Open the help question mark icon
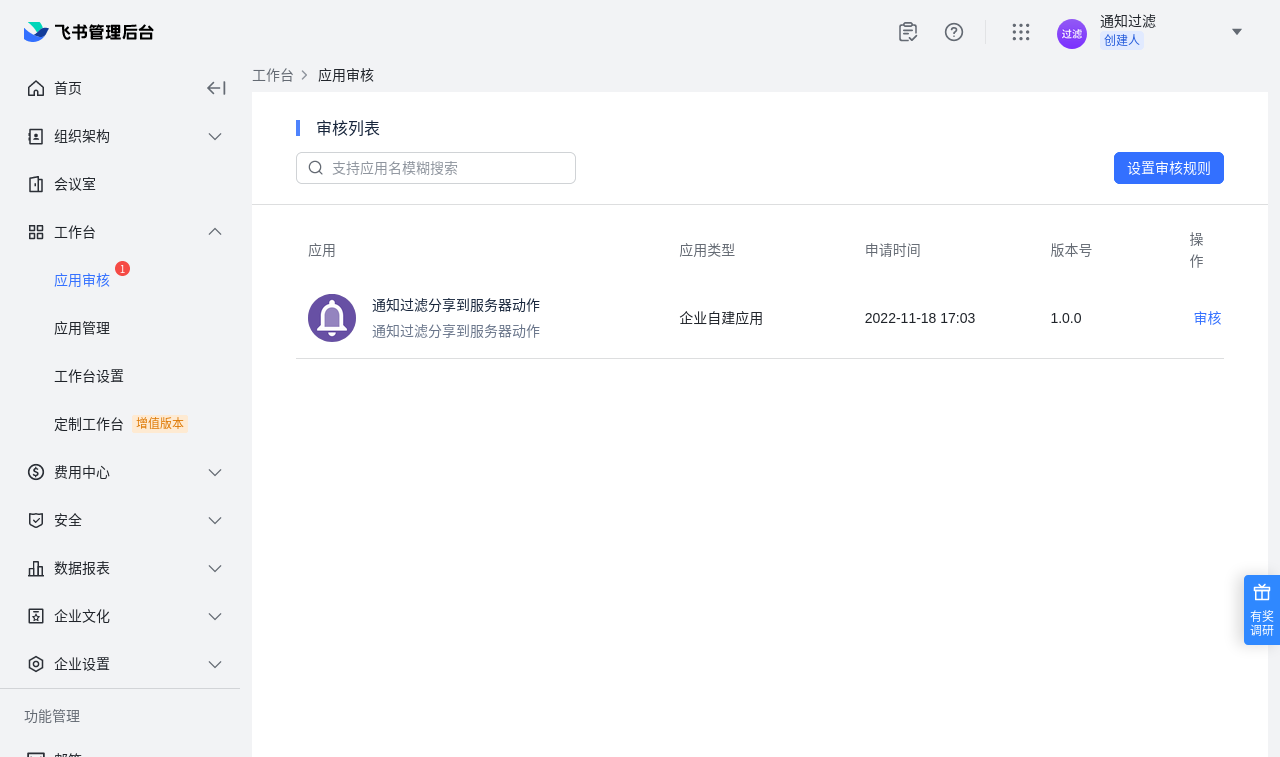 coord(954,32)
